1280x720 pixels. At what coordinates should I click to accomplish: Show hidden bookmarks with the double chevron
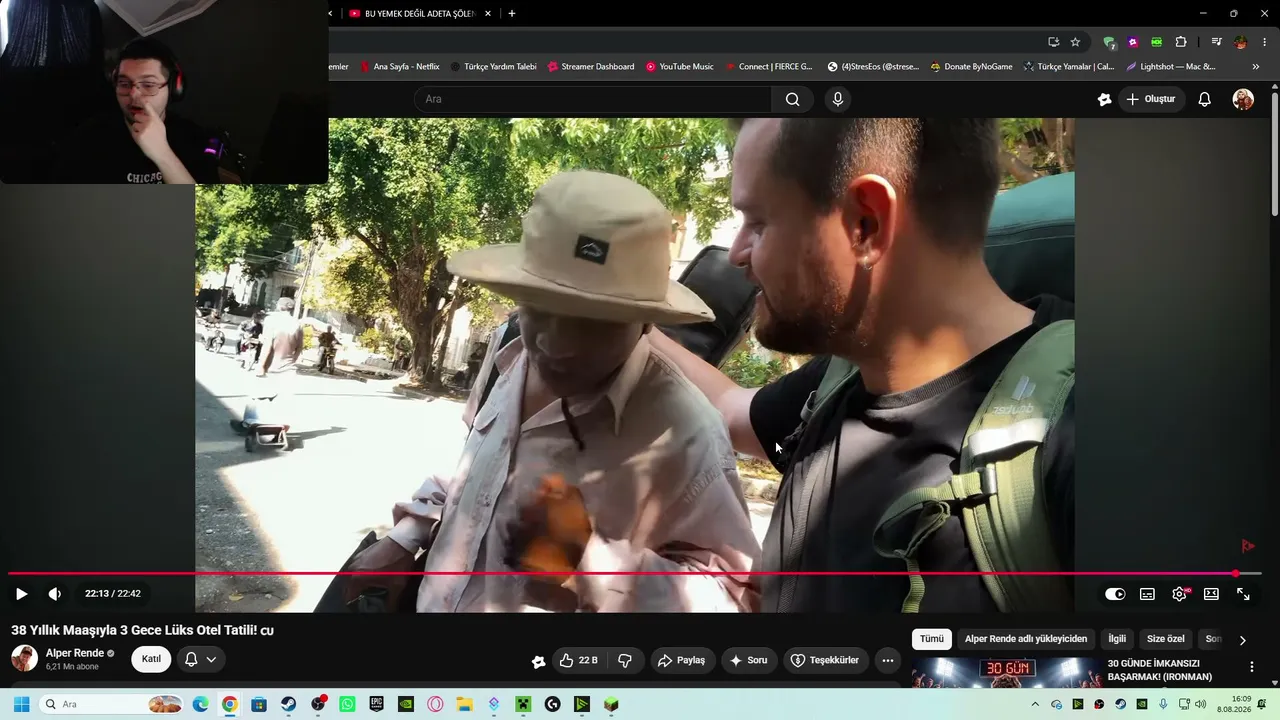click(1256, 67)
